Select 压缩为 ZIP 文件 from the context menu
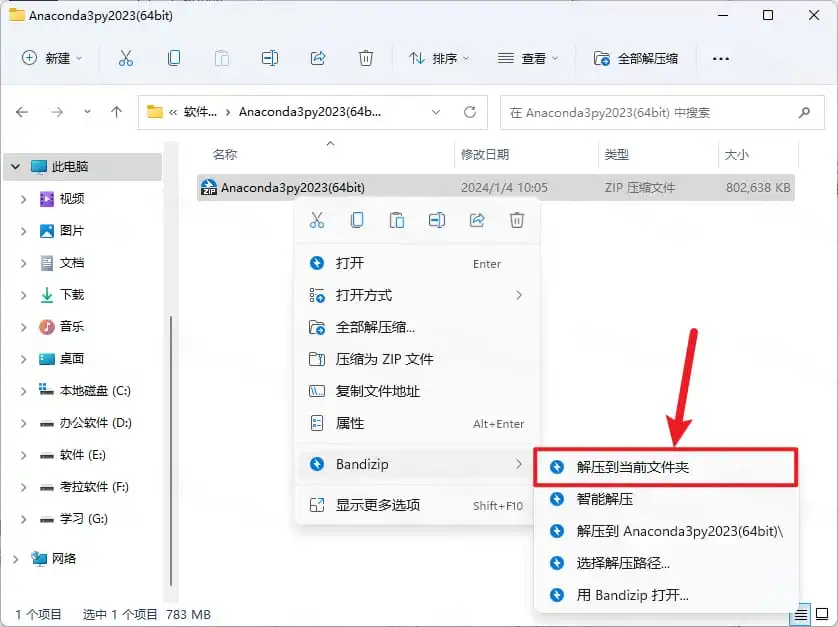The width and height of the screenshot is (838, 627). click(x=417, y=359)
